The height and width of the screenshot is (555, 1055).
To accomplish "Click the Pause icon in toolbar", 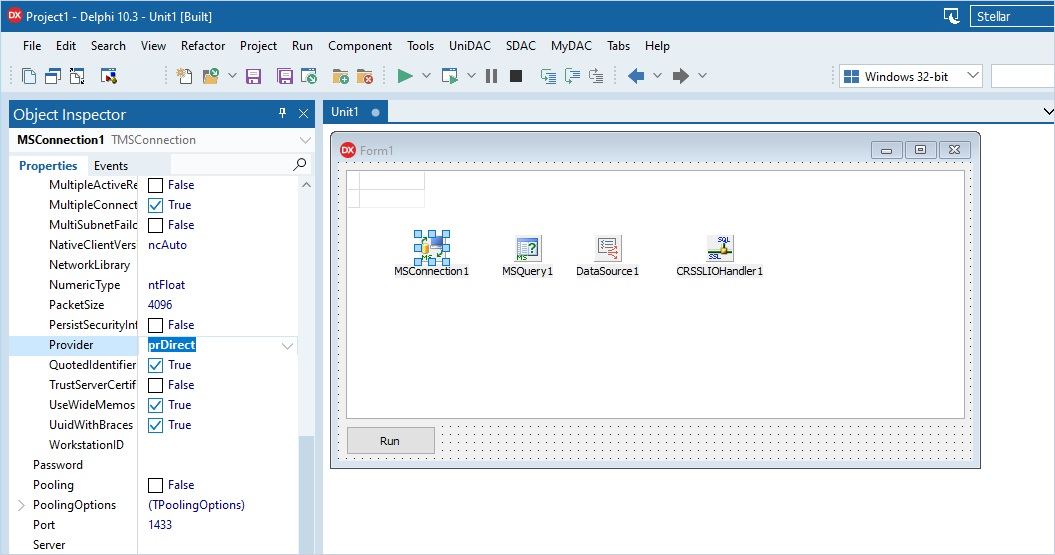I will tap(491, 76).
